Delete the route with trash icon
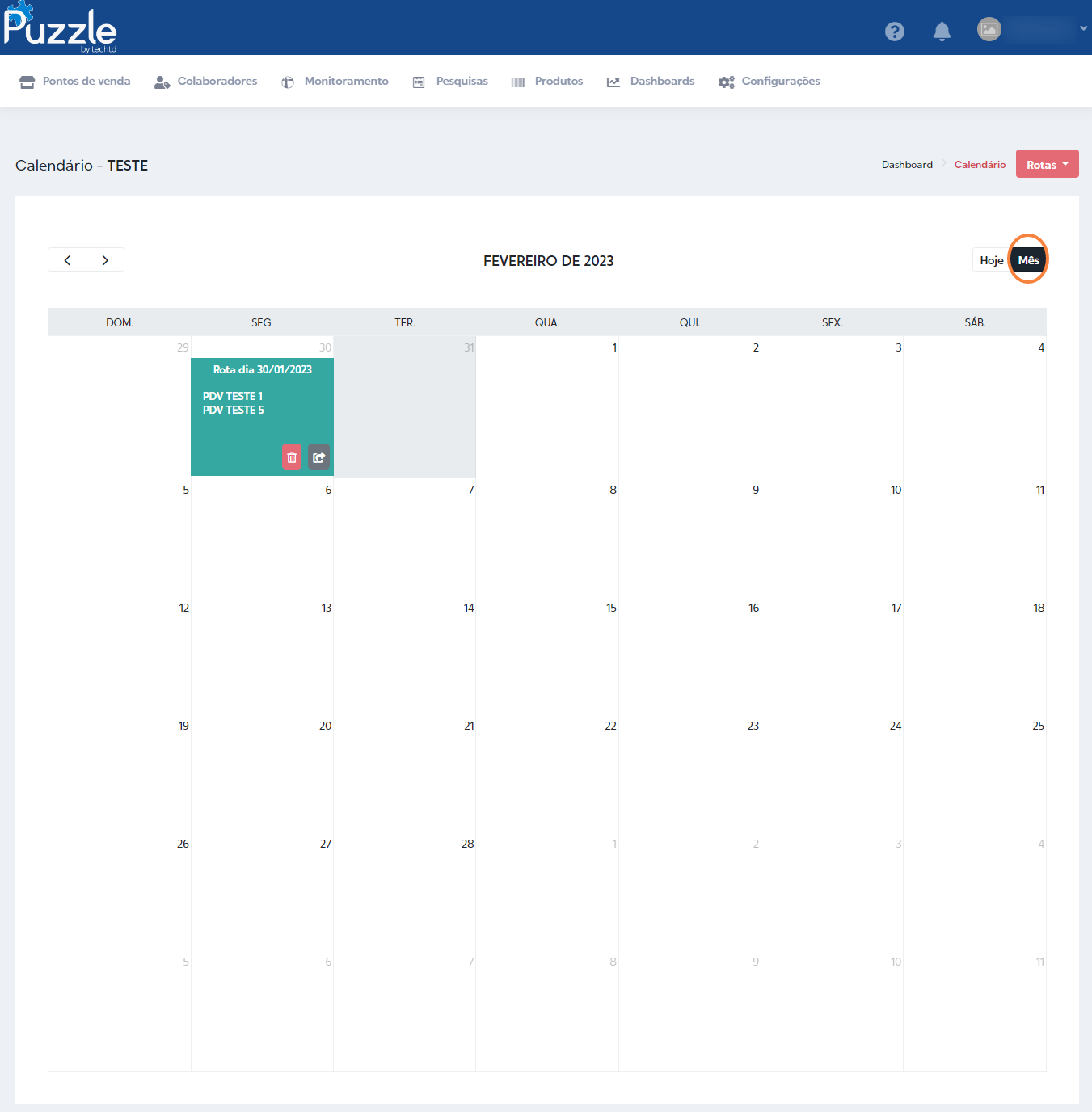 (292, 457)
